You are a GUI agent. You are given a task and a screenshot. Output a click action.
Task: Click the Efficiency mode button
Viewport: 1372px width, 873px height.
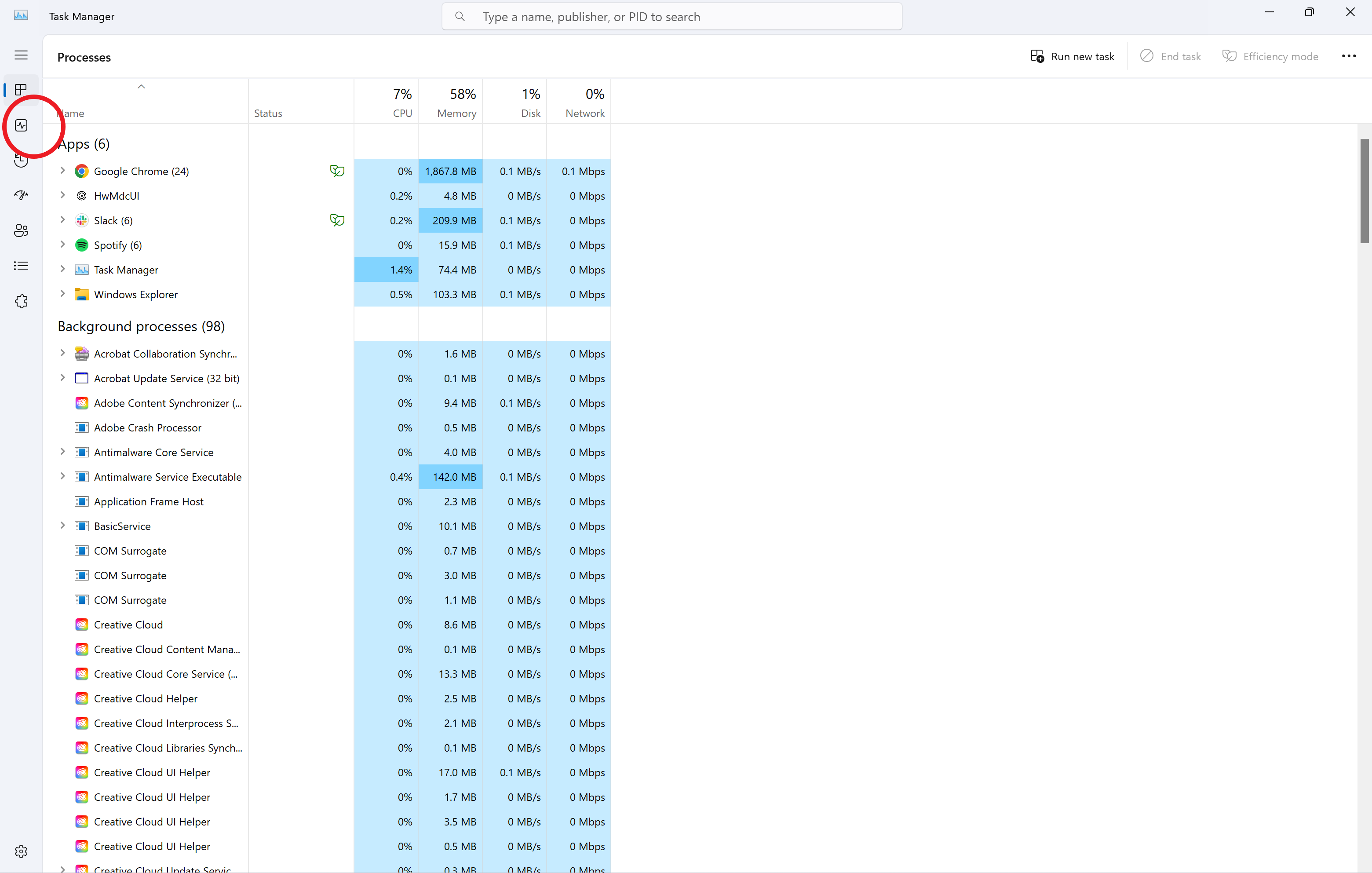pyautogui.click(x=1270, y=56)
